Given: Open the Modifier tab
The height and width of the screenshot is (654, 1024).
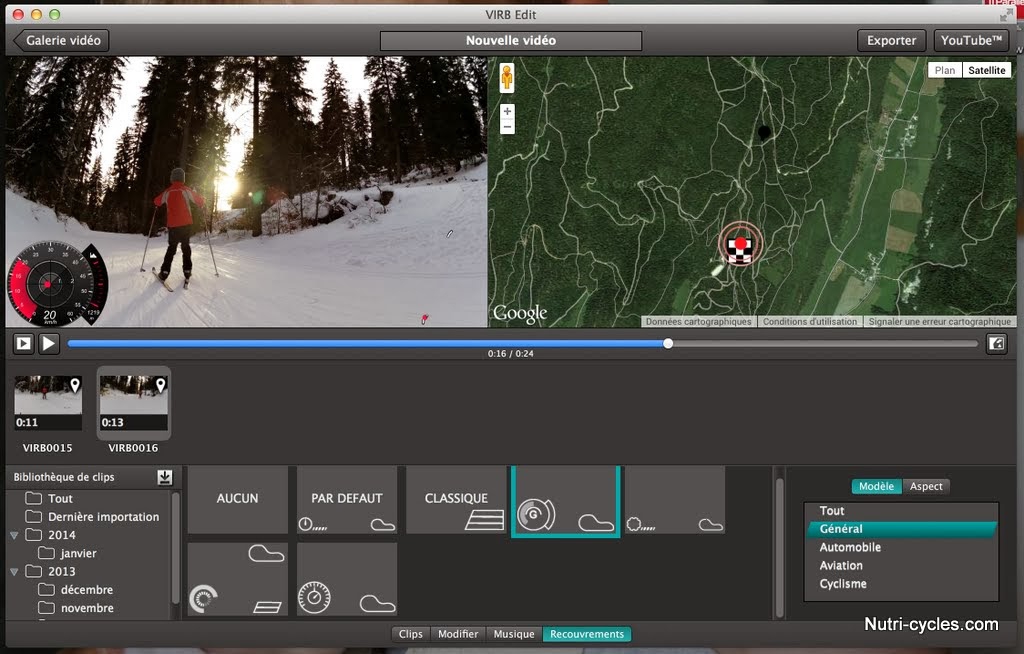Looking at the screenshot, I should click(458, 634).
